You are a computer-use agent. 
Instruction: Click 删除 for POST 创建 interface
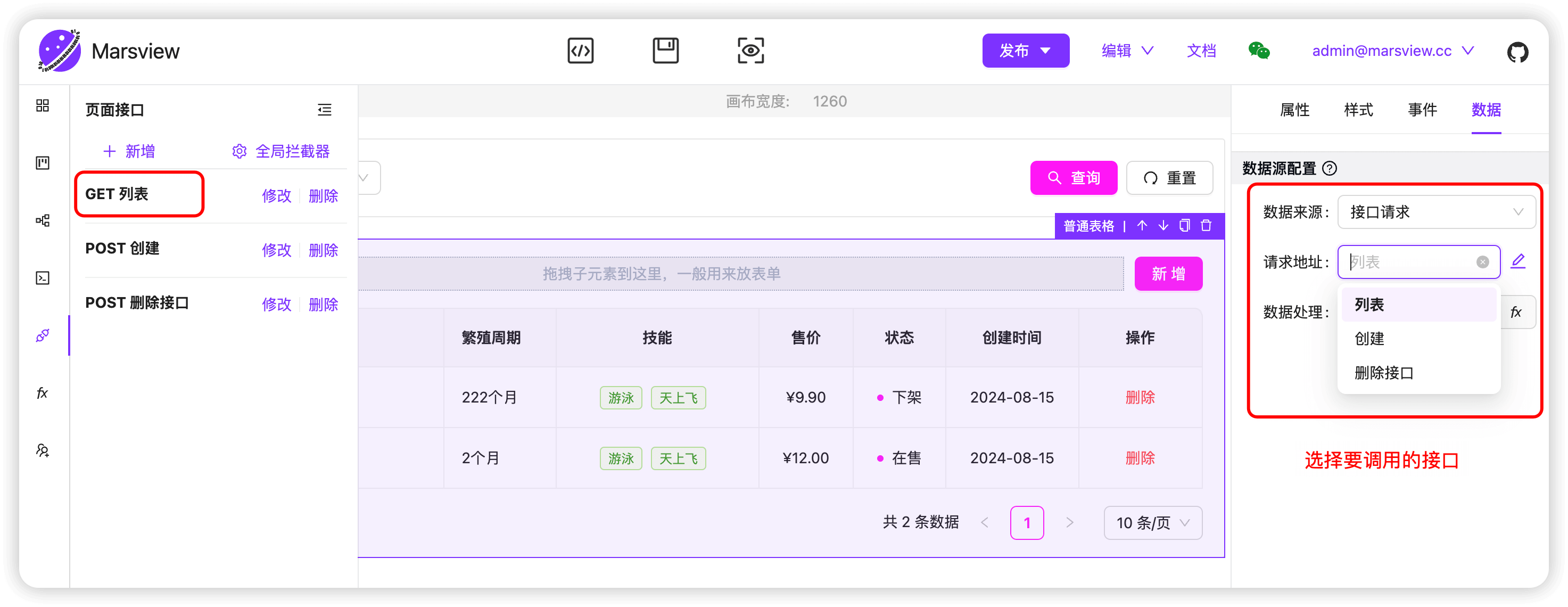pos(323,250)
